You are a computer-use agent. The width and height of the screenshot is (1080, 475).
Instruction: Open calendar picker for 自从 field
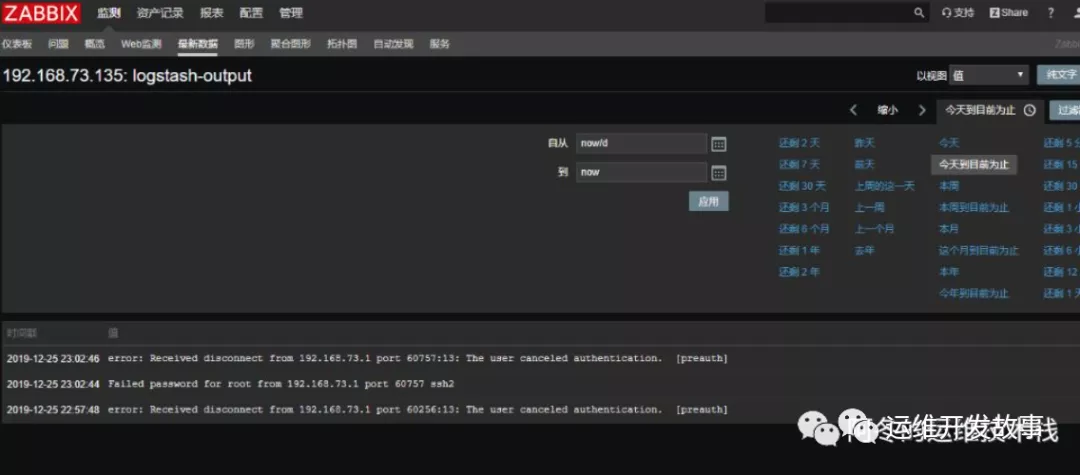pos(718,144)
